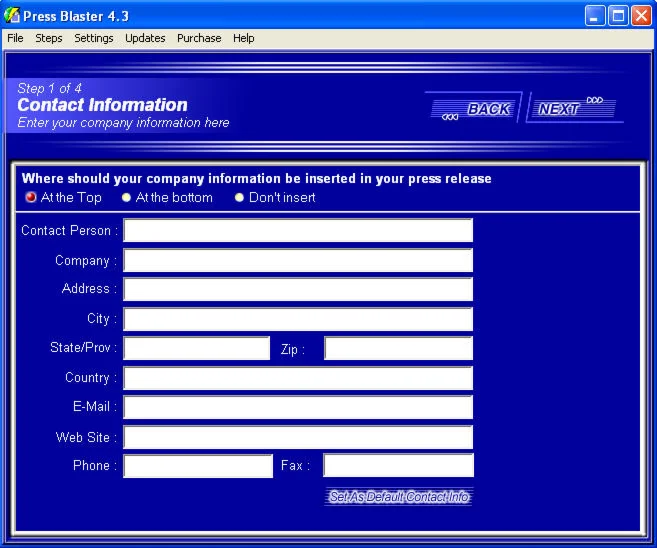This screenshot has width=657, height=548.
Task: Focus the Address input field
Action: pos(298,289)
